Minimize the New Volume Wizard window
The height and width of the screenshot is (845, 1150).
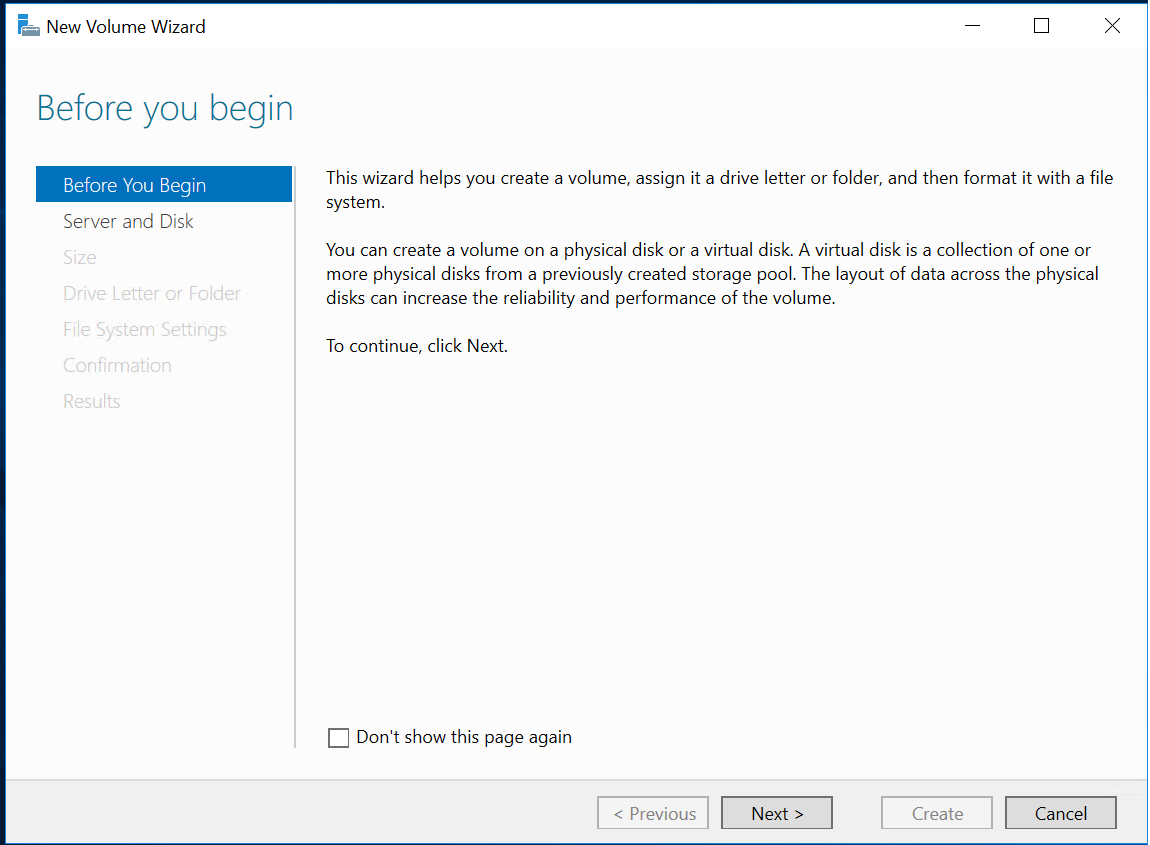tap(971, 26)
